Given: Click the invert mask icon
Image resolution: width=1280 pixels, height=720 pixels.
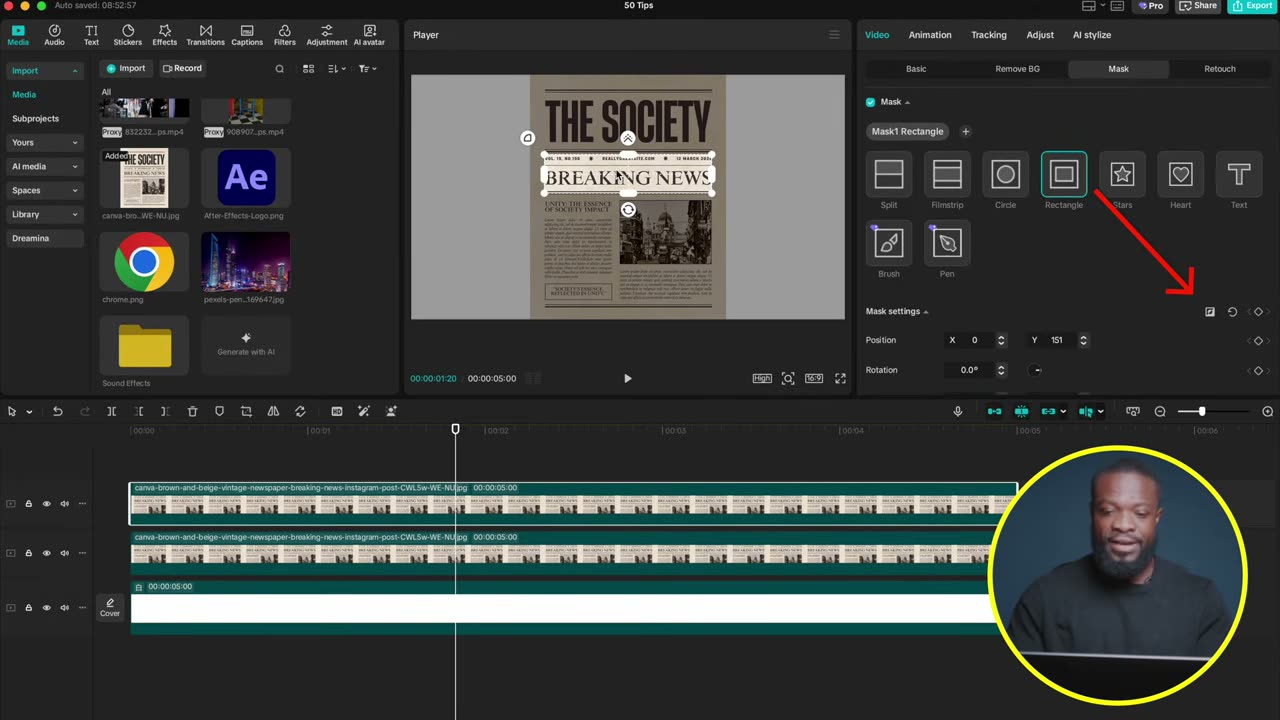Looking at the screenshot, I should pos(1210,312).
